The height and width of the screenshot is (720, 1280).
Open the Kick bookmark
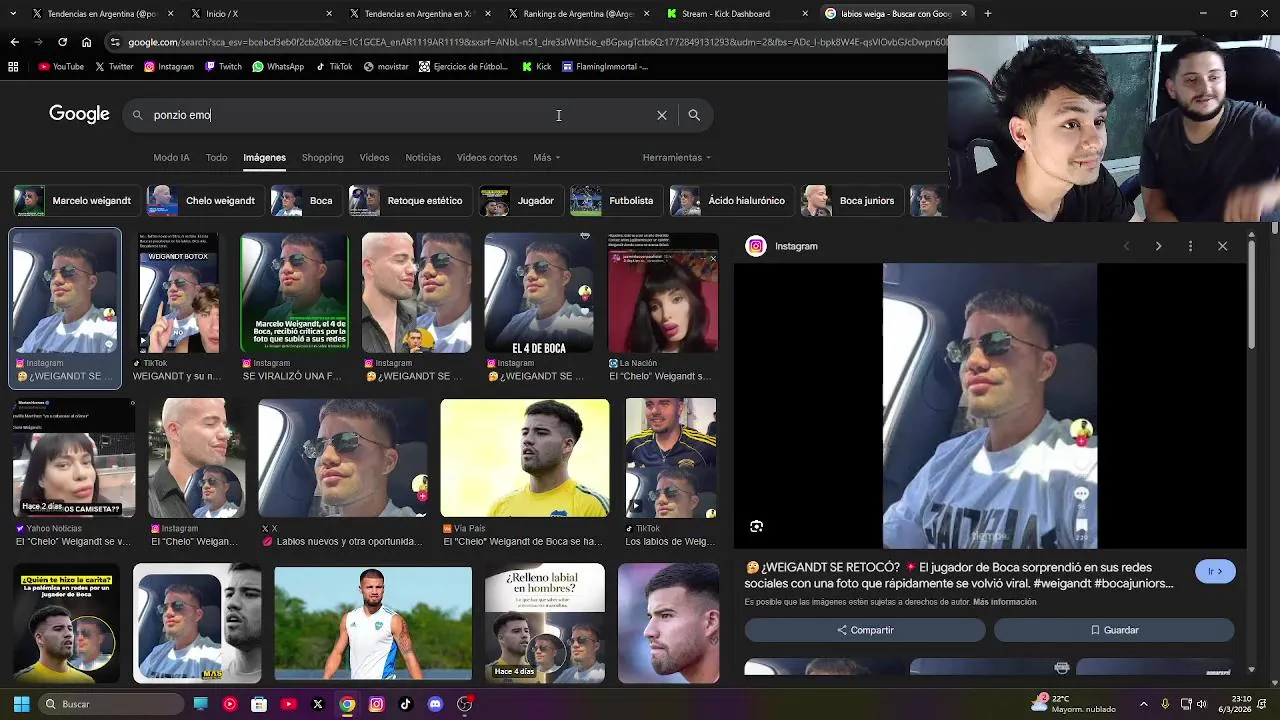(537, 67)
